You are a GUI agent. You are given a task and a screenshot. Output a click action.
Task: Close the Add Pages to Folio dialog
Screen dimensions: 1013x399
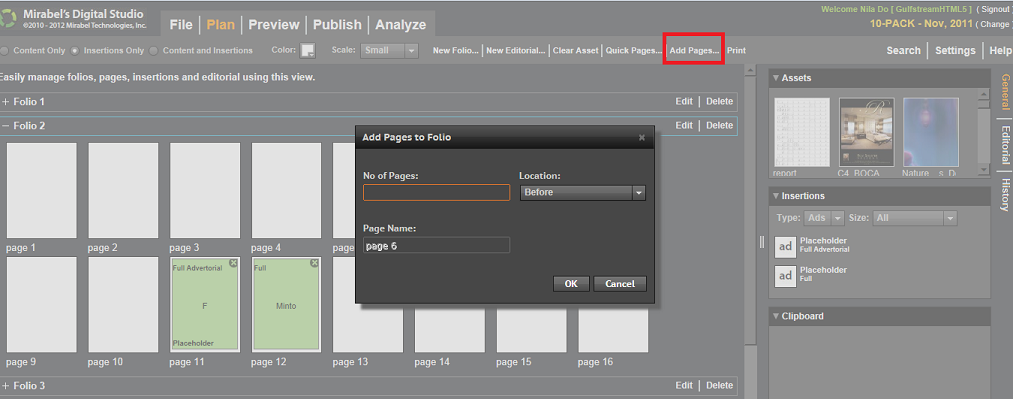tap(642, 138)
